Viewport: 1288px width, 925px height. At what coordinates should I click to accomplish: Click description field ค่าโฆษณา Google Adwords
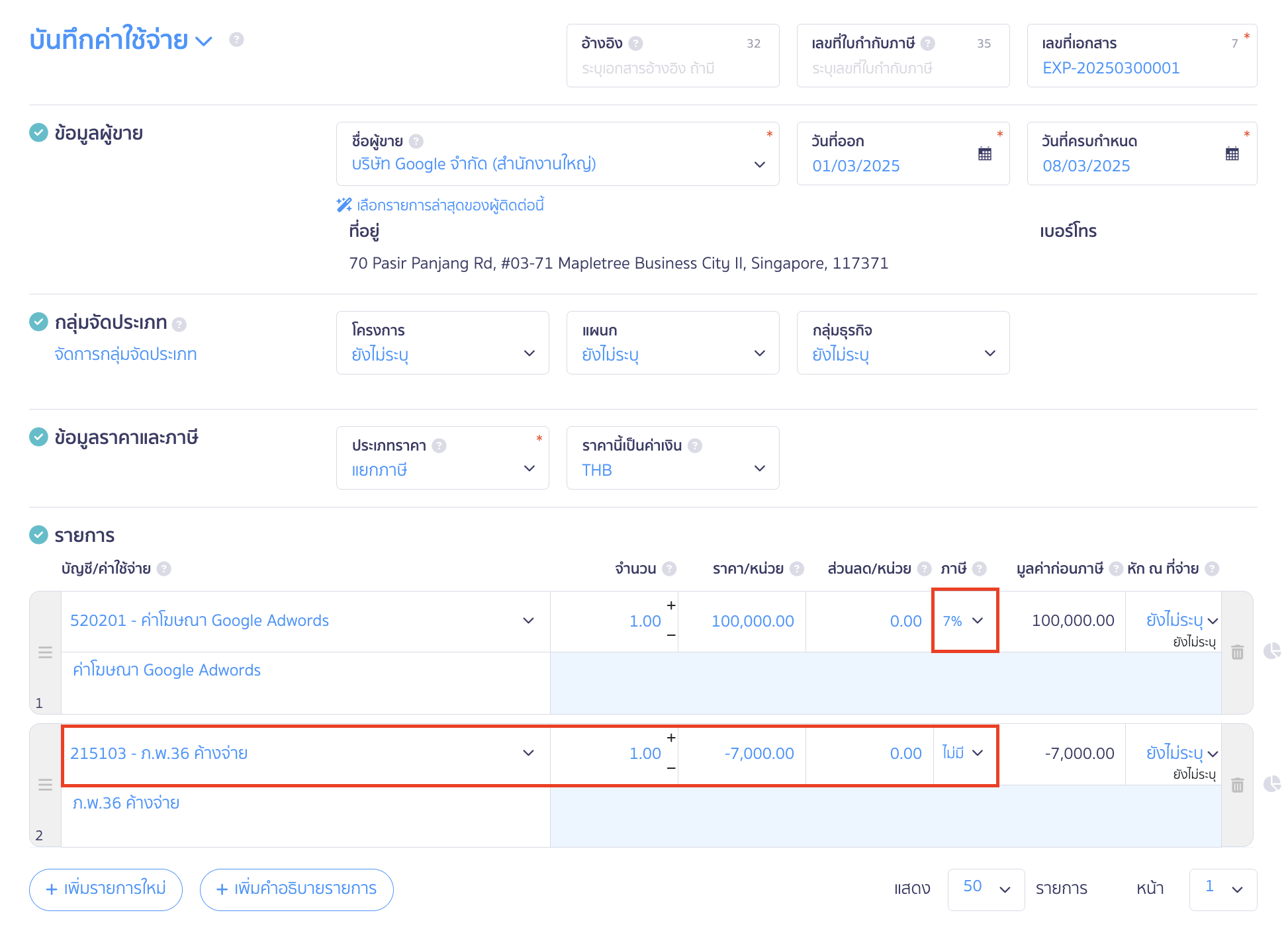coord(306,683)
